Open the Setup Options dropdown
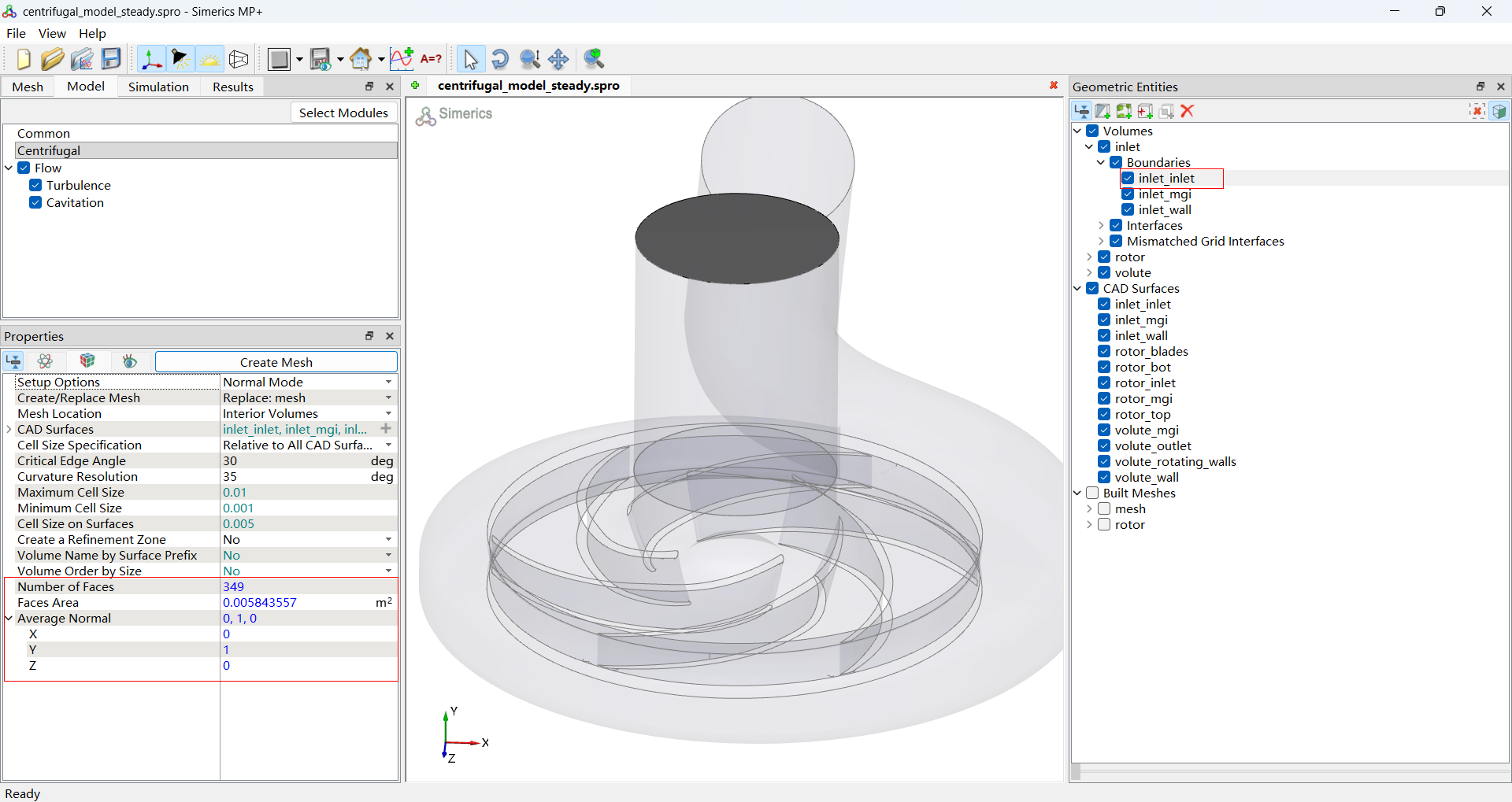Image resolution: width=1512 pixels, height=802 pixels. (x=388, y=383)
